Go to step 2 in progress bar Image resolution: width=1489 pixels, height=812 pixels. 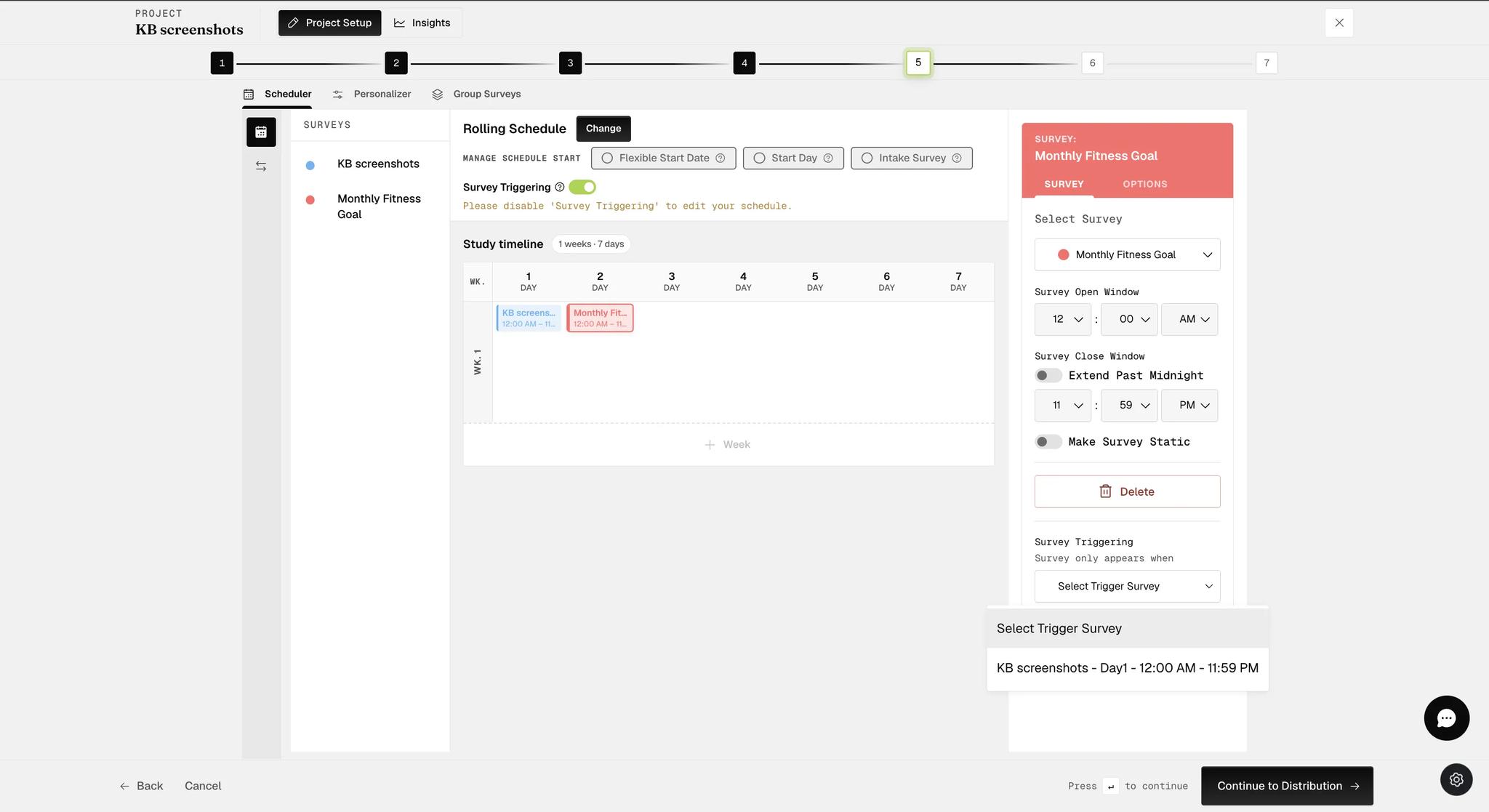[396, 63]
